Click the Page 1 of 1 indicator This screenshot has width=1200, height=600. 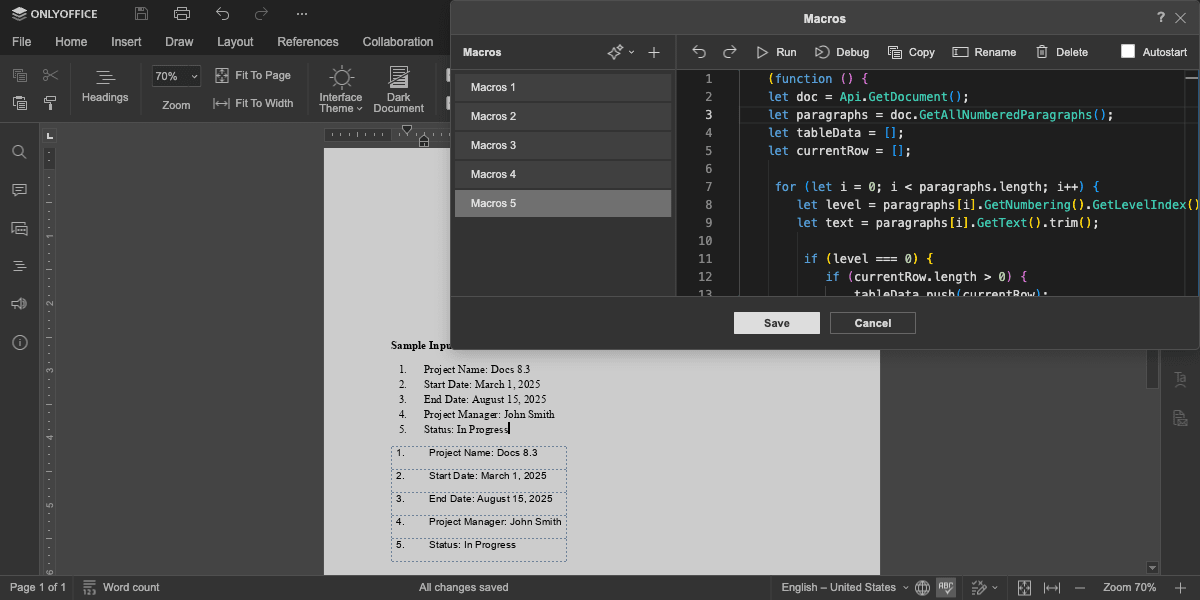click(x=38, y=588)
